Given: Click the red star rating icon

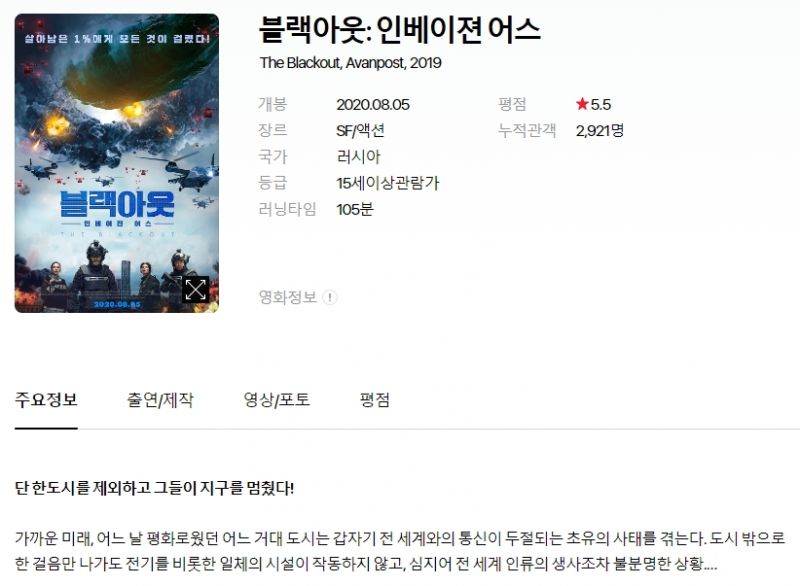Looking at the screenshot, I should pos(582,104).
